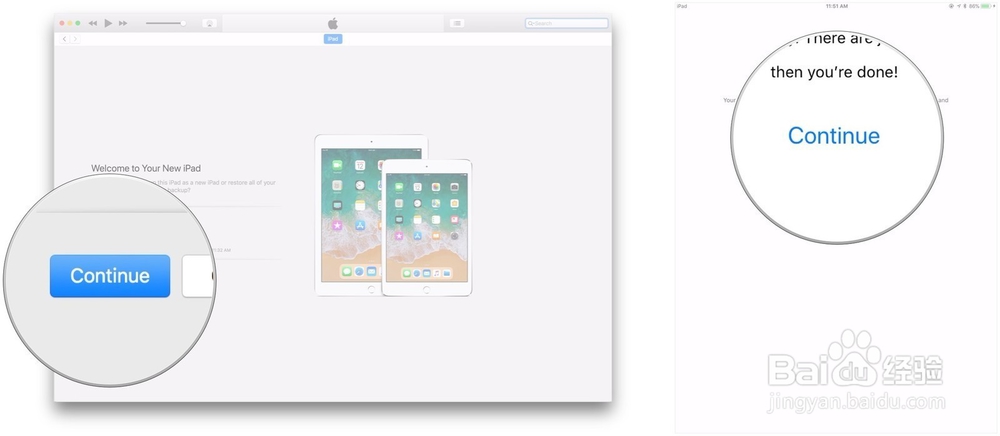Focus the iTunes Search field

(566, 23)
